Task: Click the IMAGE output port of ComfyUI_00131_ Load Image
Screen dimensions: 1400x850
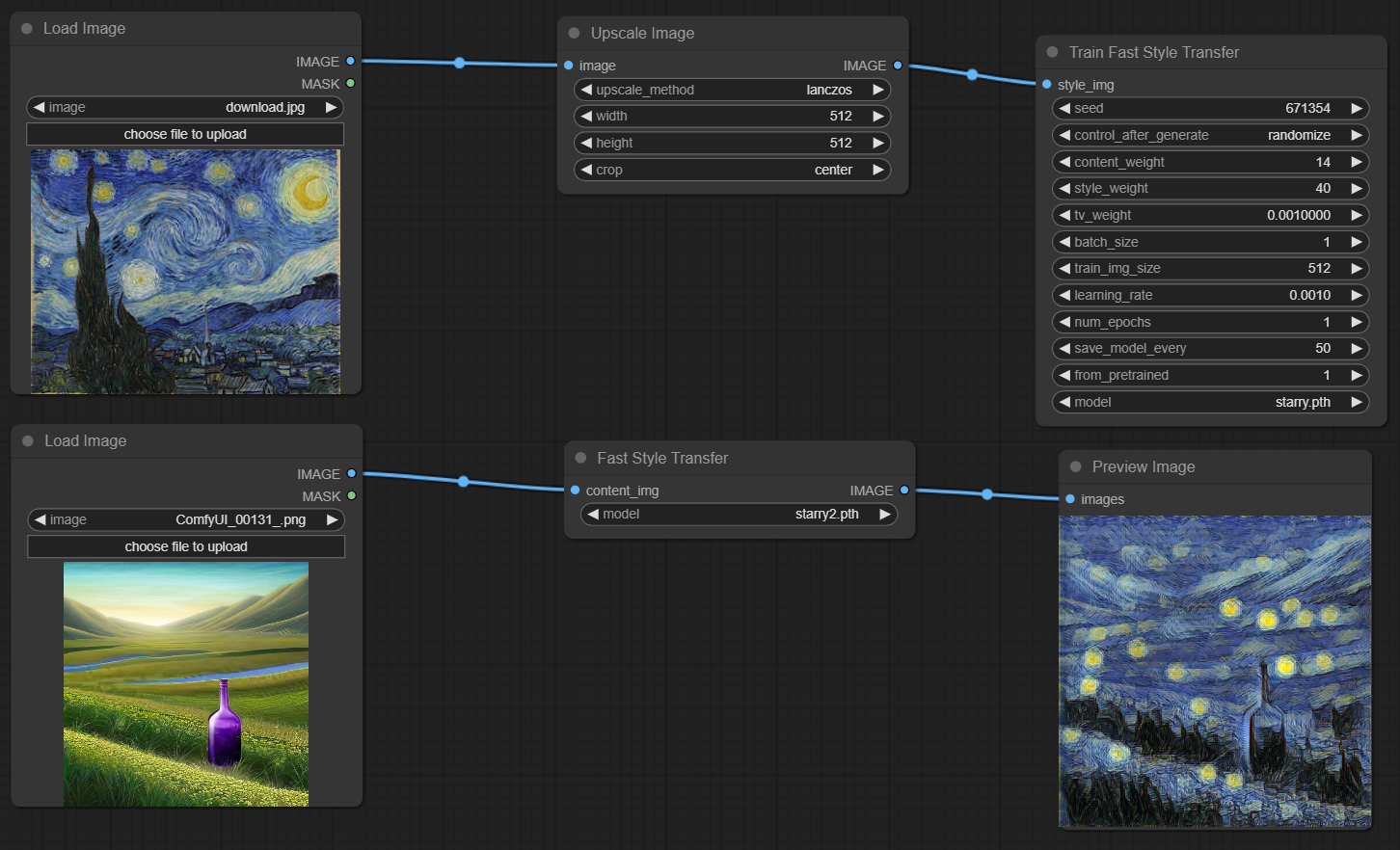Action: point(351,473)
